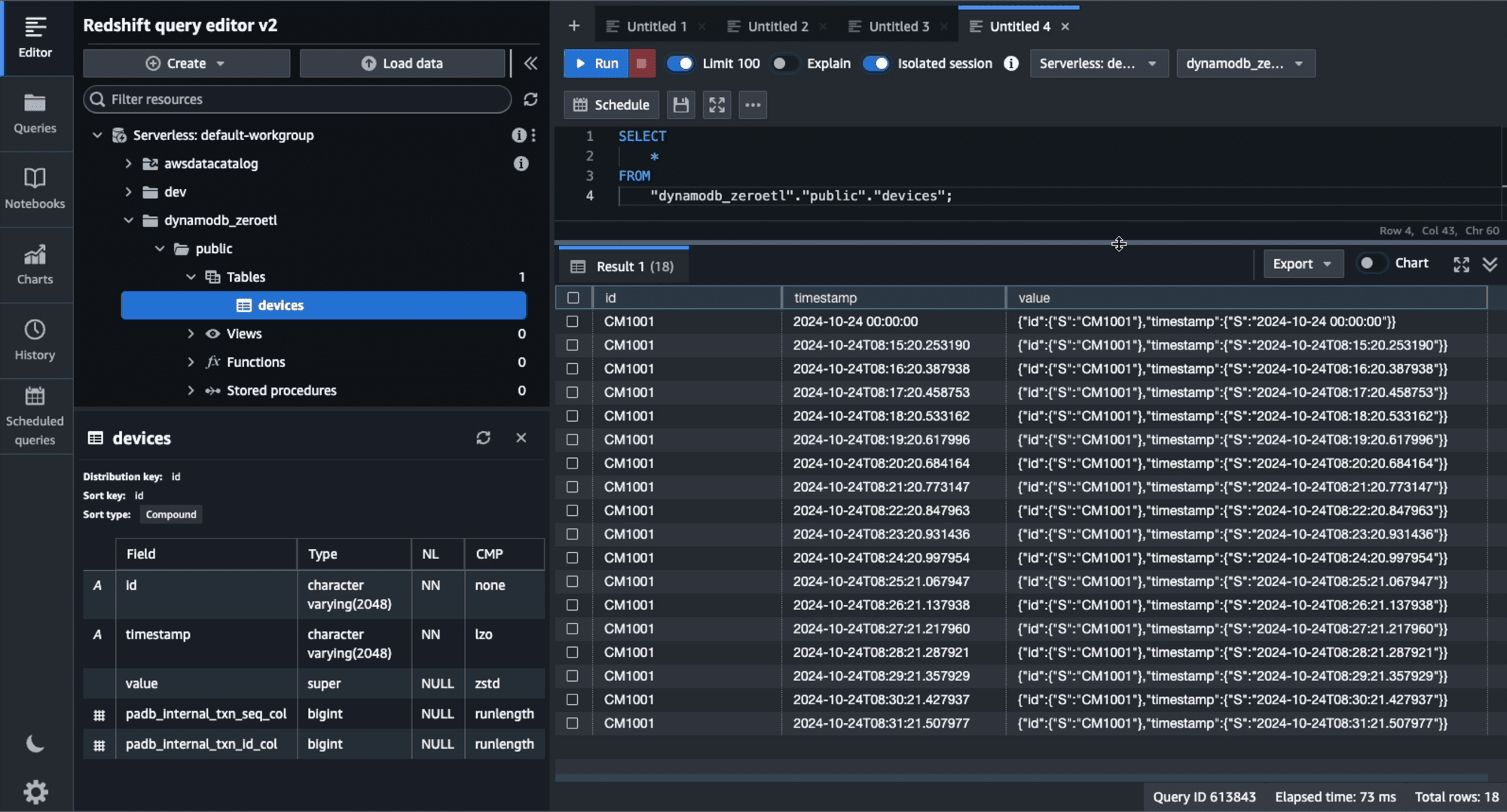Image resolution: width=1507 pixels, height=812 pixels.
Task: Open the Editor sidebar section
Action: click(x=35, y=38)
